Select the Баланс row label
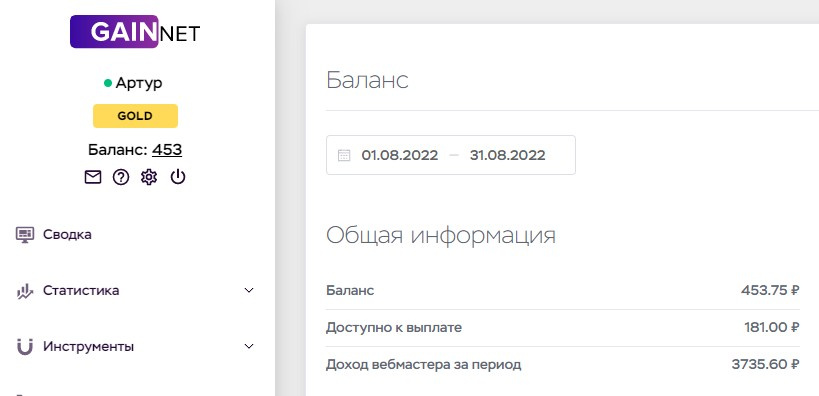 coord(350,290)
